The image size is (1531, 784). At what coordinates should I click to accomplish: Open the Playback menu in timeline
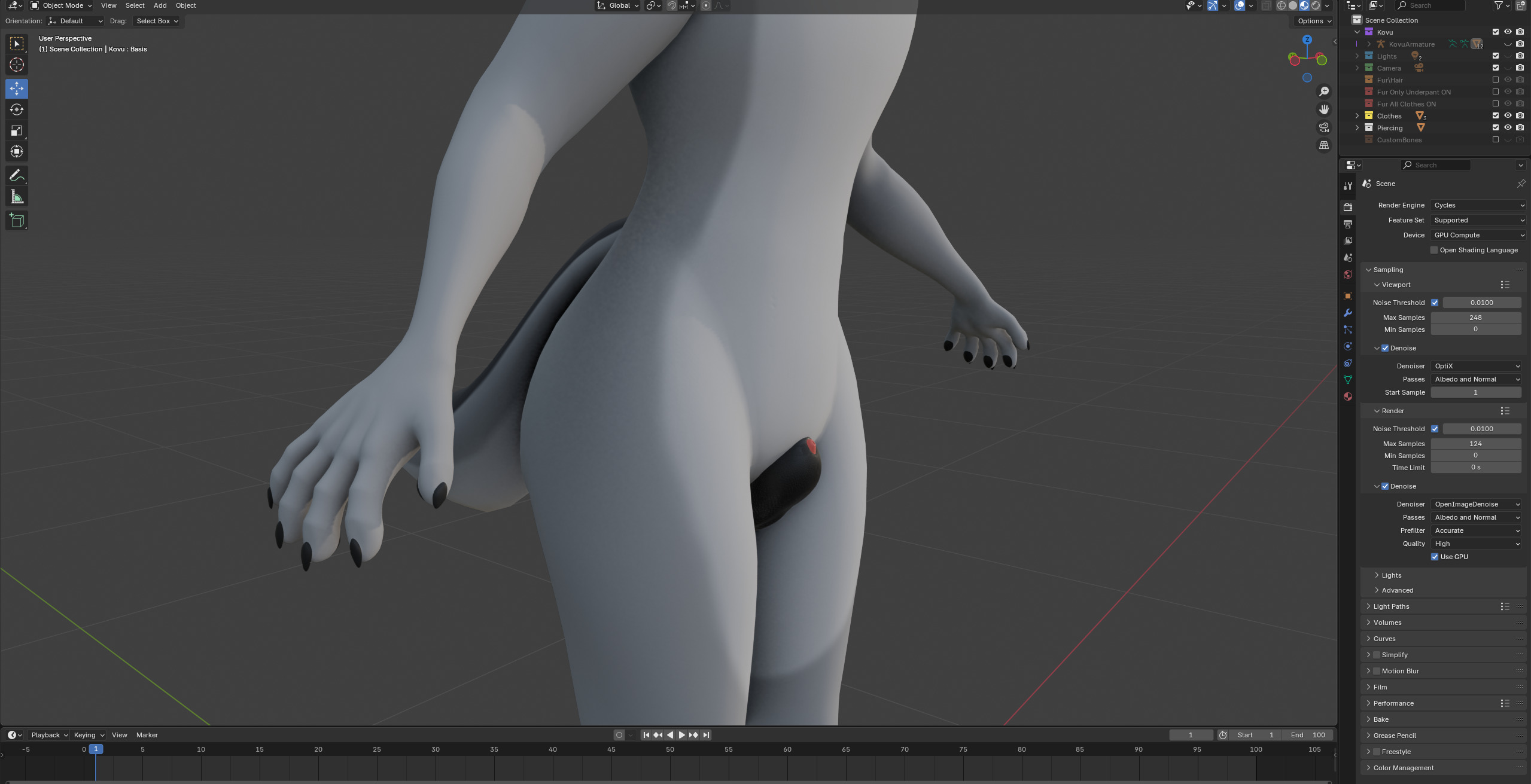[x=49, y=735]
